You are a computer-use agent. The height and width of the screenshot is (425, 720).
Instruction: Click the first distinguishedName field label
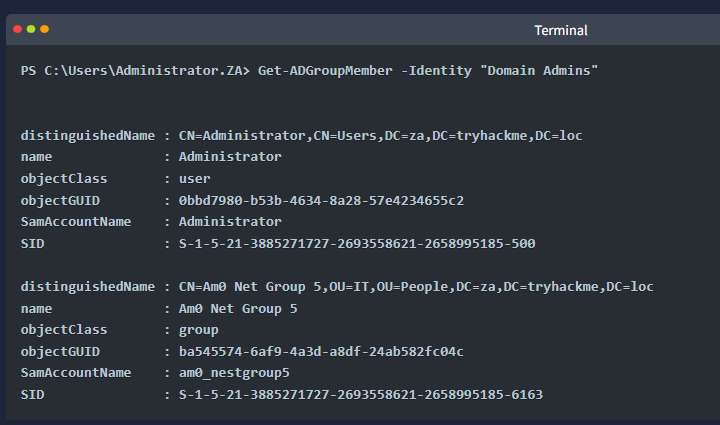point(88,136)
